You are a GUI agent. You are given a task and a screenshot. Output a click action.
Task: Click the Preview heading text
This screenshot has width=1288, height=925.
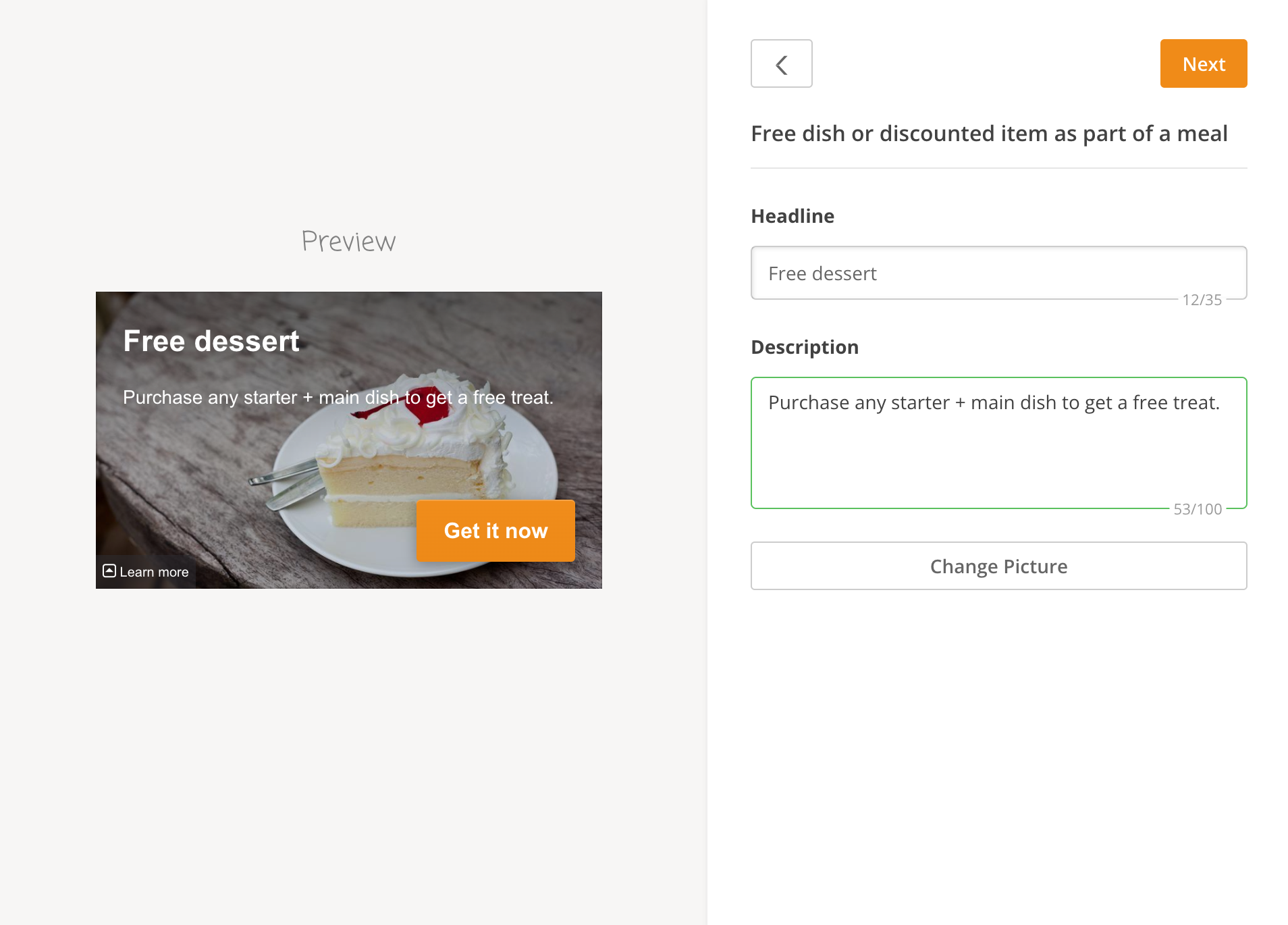click(x=348, y=241)
